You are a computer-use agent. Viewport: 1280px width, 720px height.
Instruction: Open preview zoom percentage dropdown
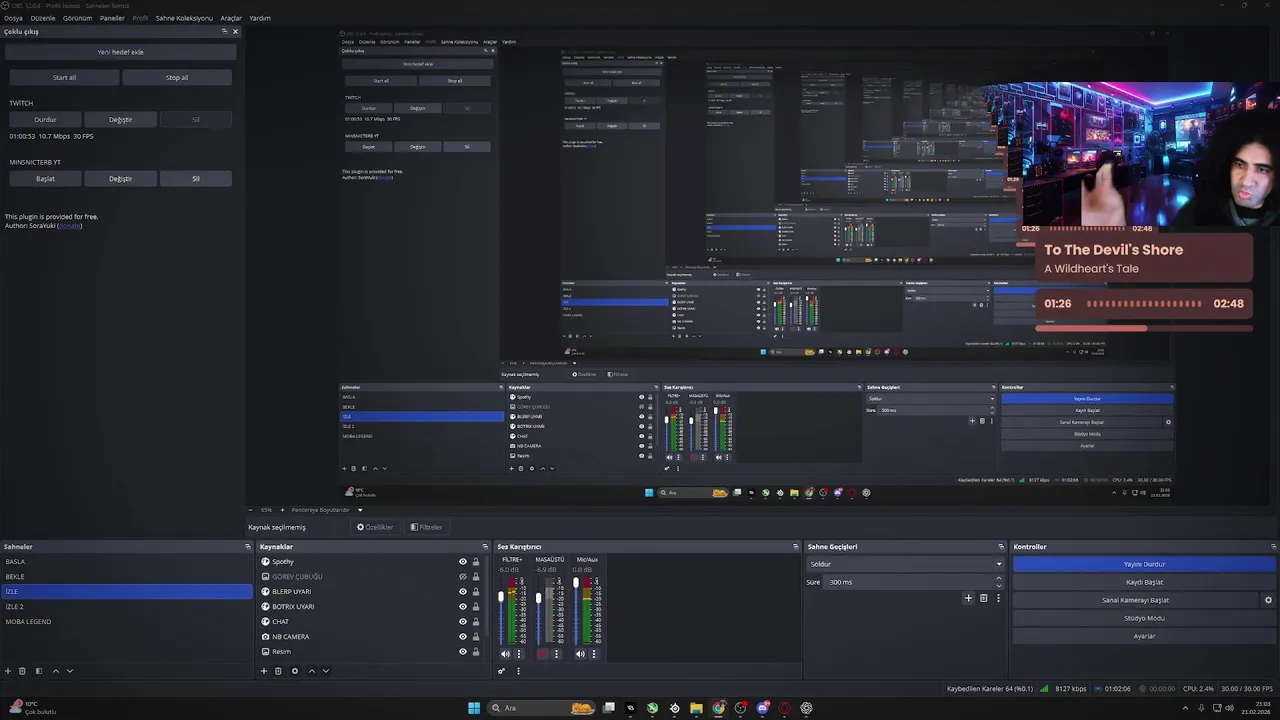click(x=267, y=510)
